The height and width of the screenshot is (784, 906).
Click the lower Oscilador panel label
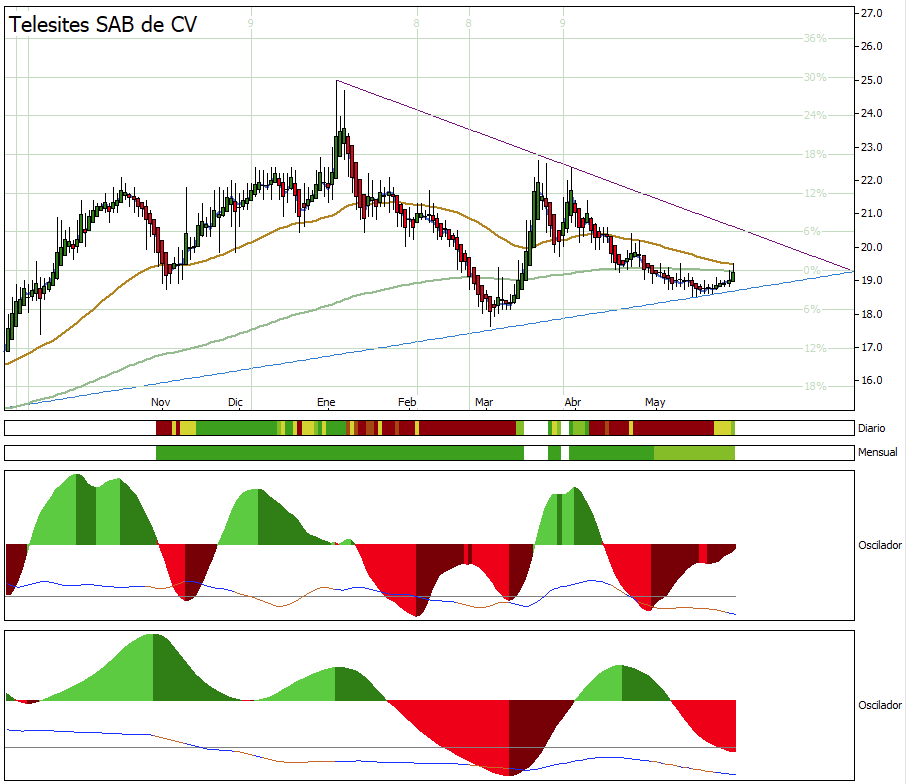880,705
